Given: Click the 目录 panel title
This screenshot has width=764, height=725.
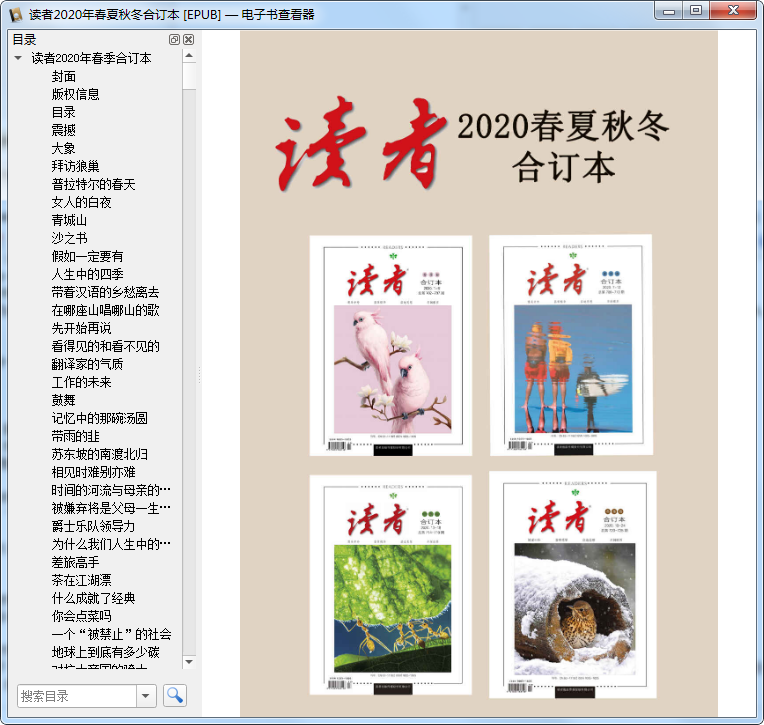Looking at the screenshot, I should 24,39.
